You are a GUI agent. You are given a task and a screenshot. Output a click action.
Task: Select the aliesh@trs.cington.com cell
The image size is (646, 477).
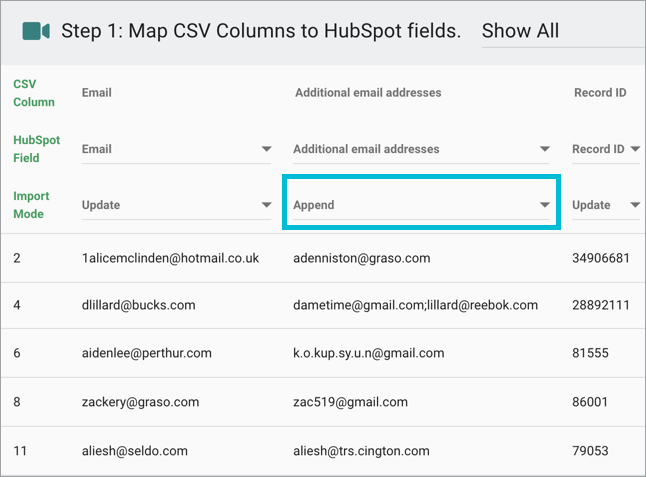361,451
